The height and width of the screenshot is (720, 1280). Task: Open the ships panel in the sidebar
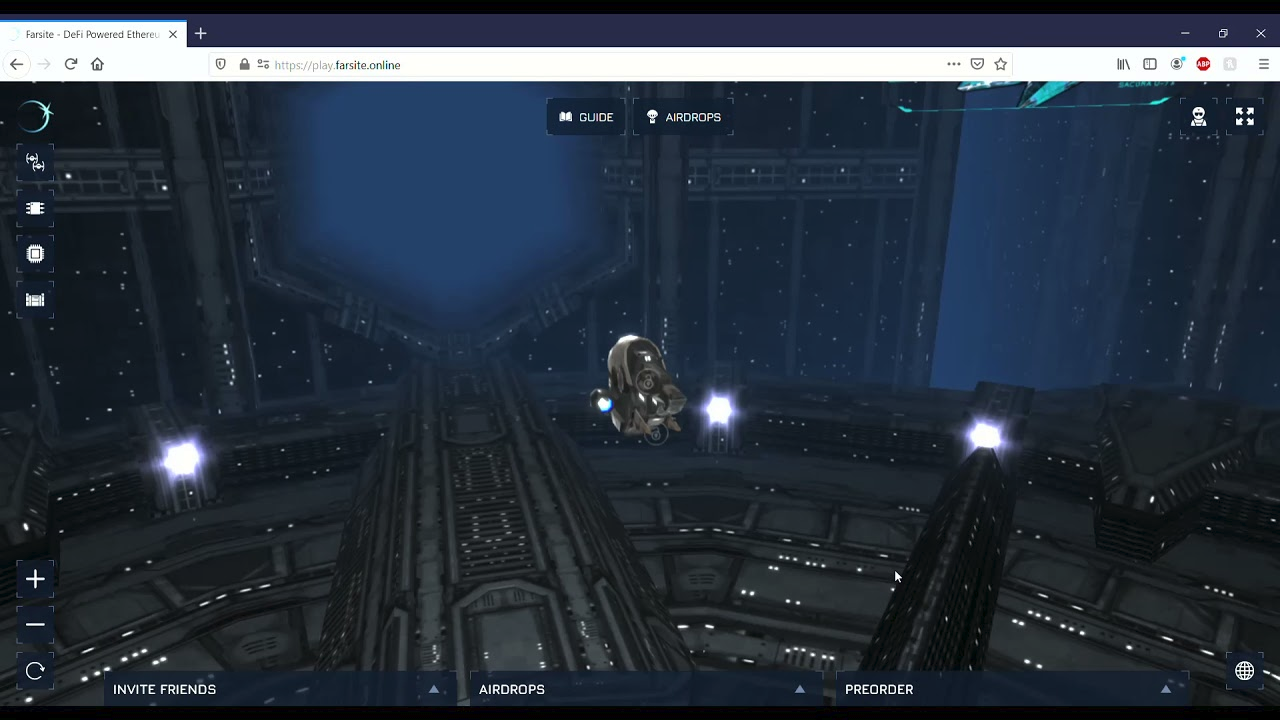35,162
